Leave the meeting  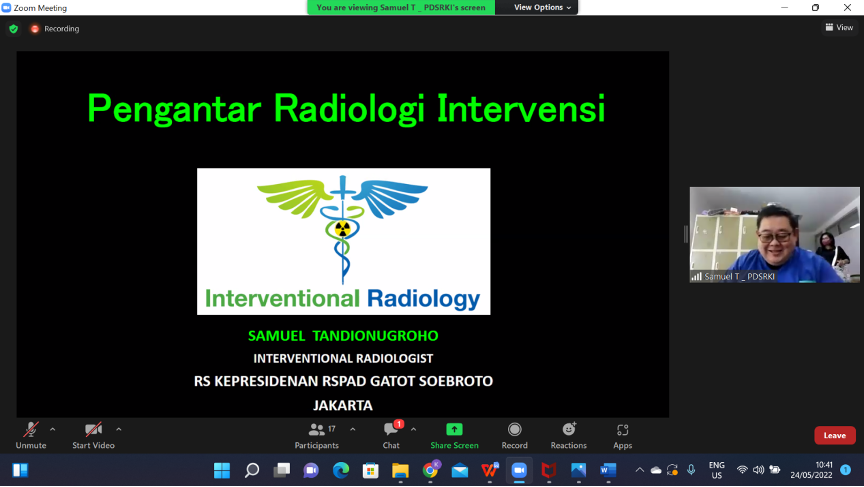click(x=835, y=435)
